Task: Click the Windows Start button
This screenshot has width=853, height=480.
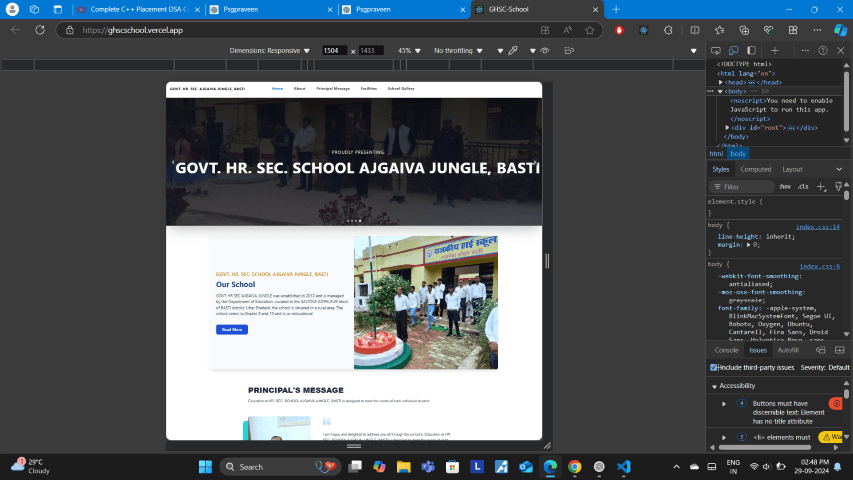Action: pos(205,466)
